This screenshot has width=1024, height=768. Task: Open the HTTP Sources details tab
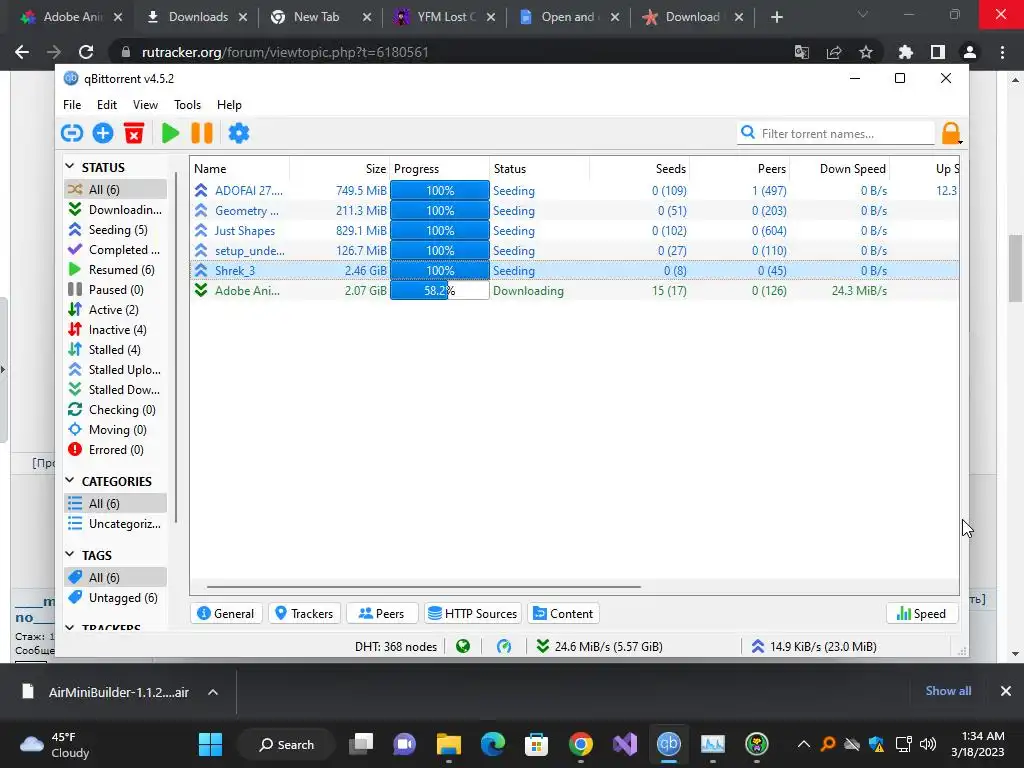473,613
